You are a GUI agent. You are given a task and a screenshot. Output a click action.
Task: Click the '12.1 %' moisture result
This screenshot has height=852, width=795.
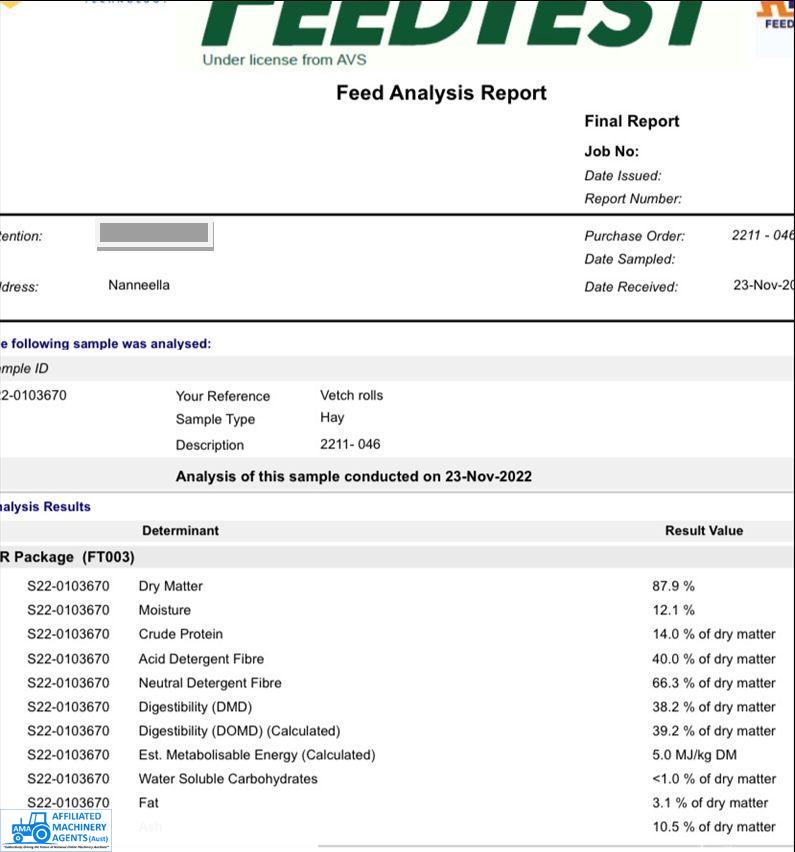pyautogui.click(x=673, y=610)
